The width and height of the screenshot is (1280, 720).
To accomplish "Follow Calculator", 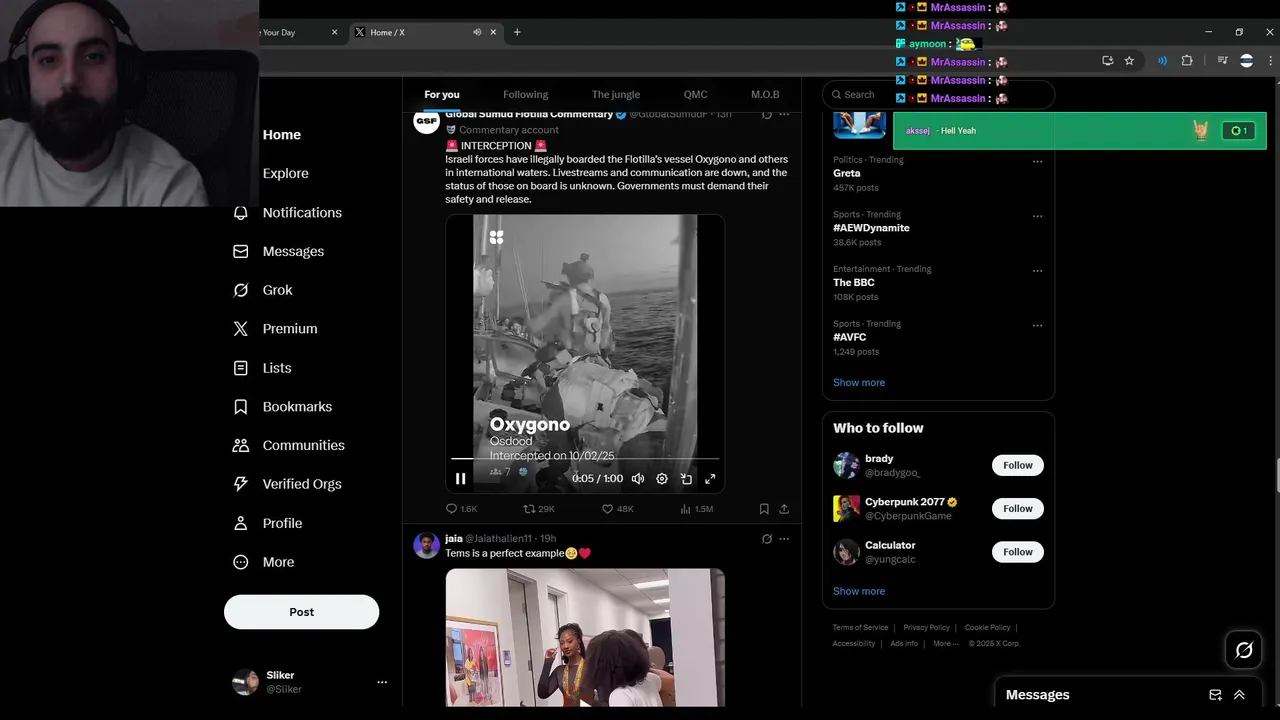I will [x=1018, y=552].
